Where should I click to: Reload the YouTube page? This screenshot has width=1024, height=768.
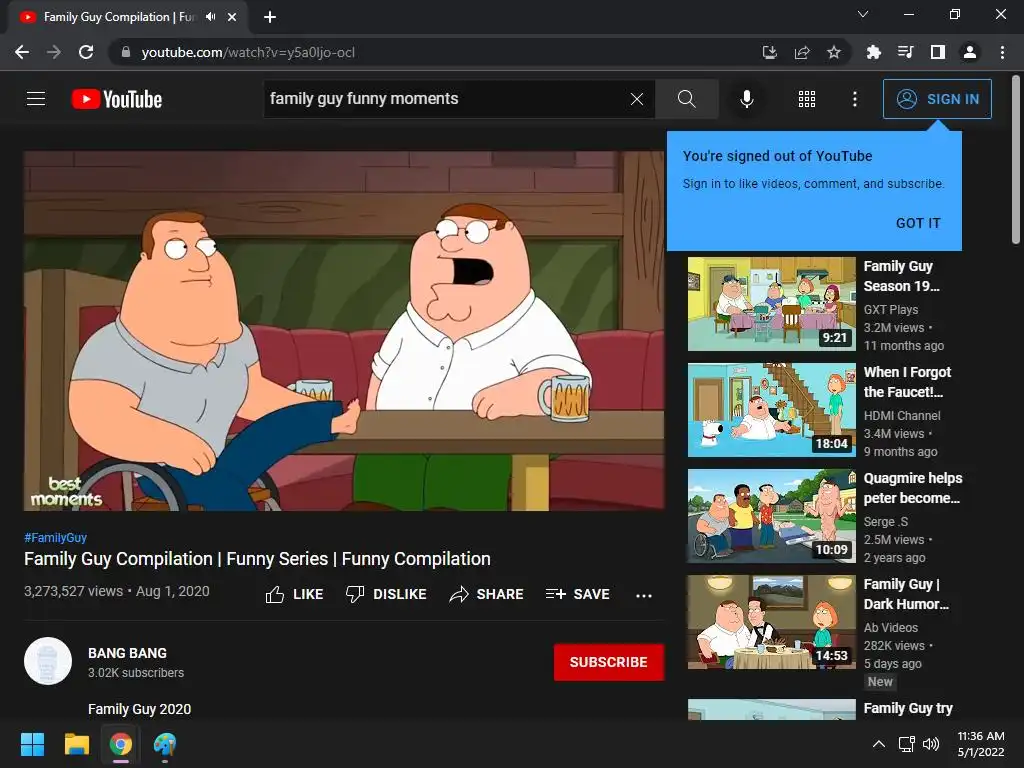pos(86,52)
